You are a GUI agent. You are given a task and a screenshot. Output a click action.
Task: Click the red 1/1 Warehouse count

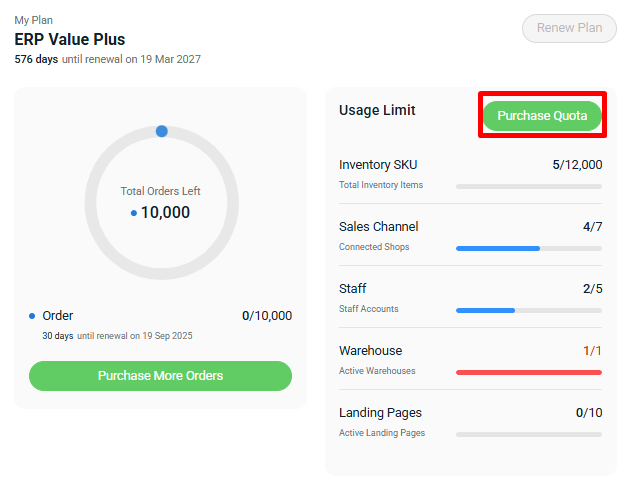tap(592, 350)
